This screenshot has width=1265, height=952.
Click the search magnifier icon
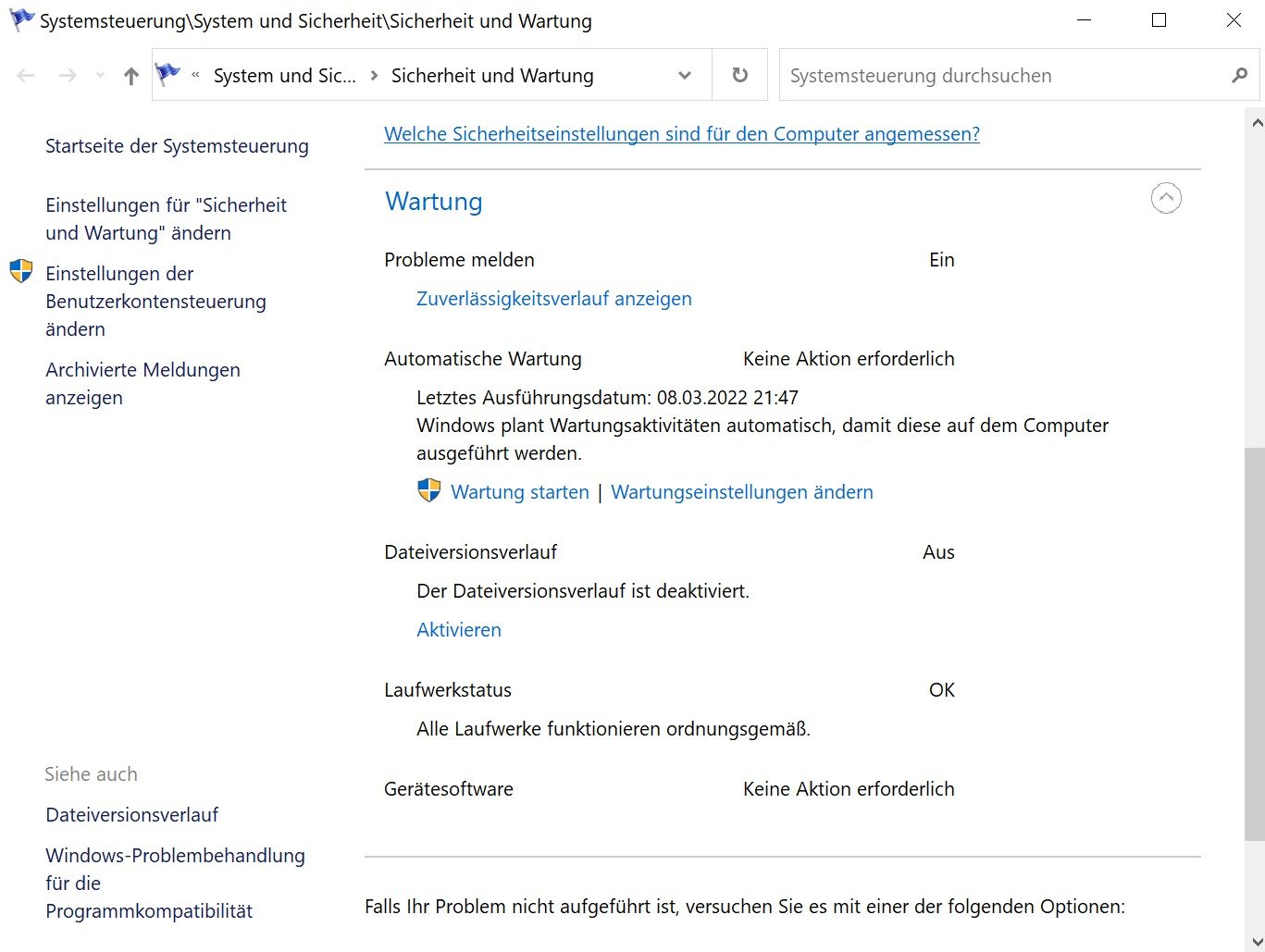1240,76
